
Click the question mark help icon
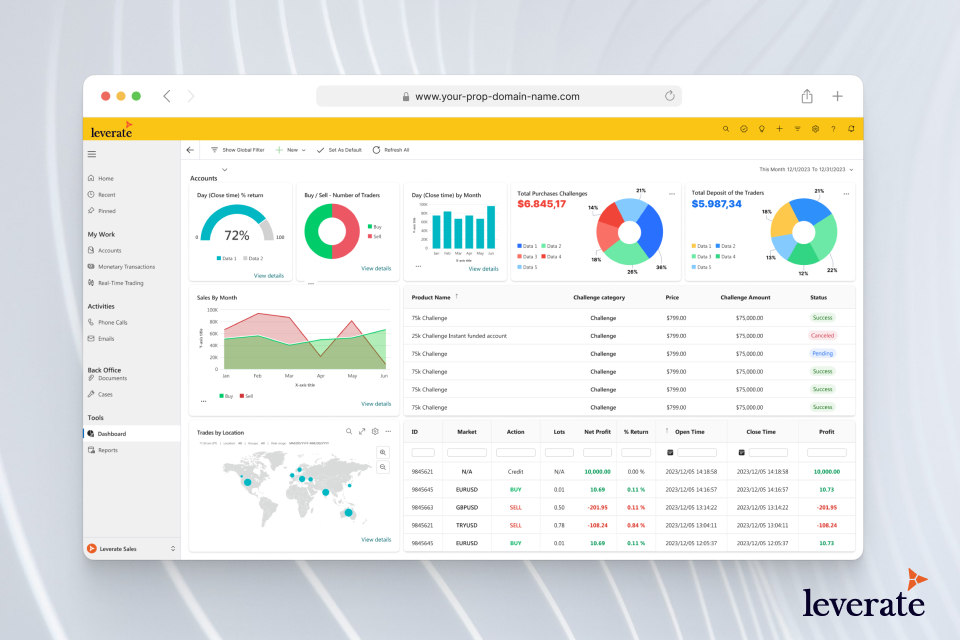tap(833, 129)
